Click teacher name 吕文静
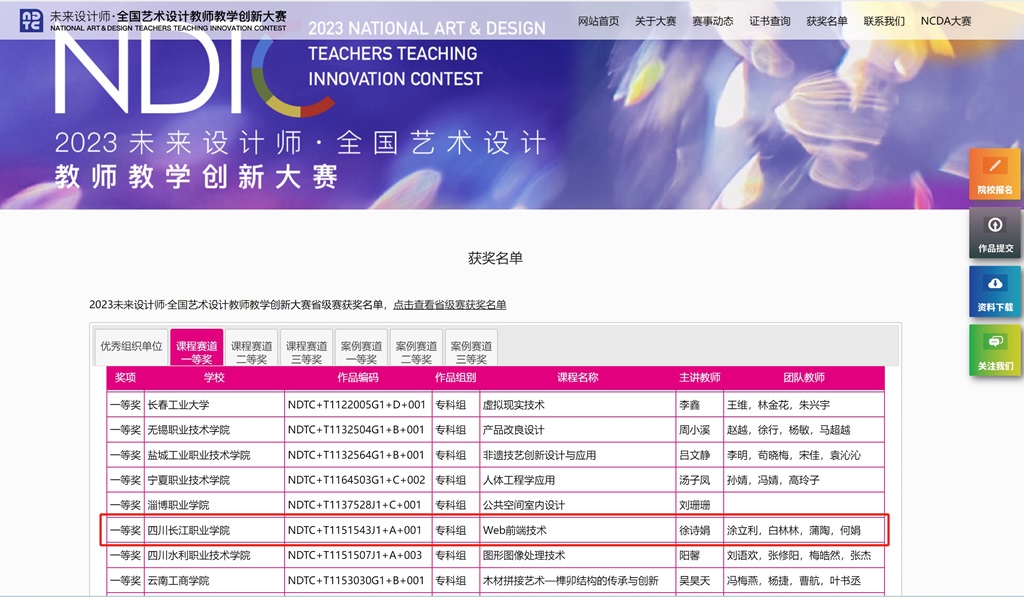The width and height of the screenshot is (1024, 597). pyautogui.click(x=694, y=455)
